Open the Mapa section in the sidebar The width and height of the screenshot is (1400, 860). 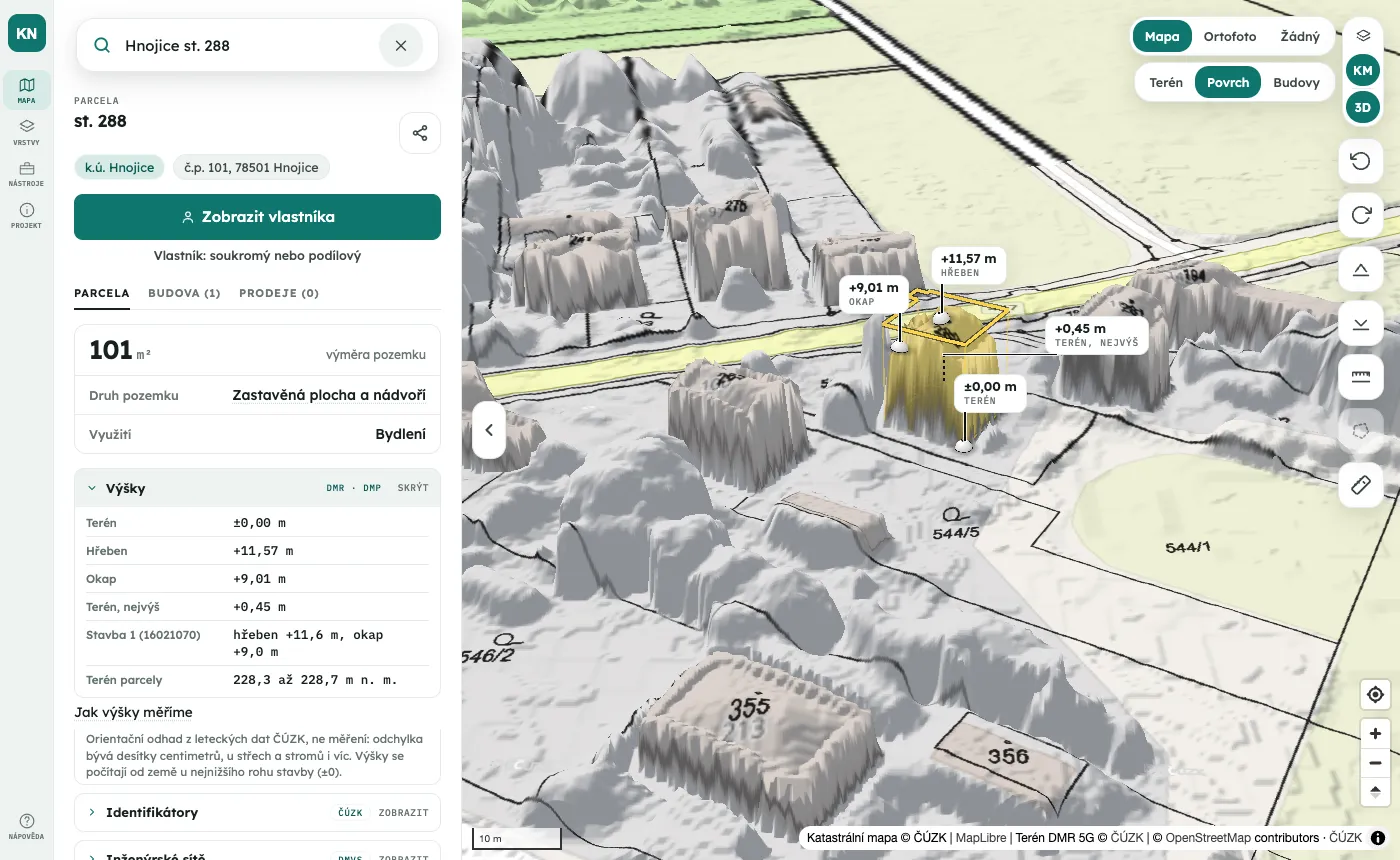tap(26, 90)
